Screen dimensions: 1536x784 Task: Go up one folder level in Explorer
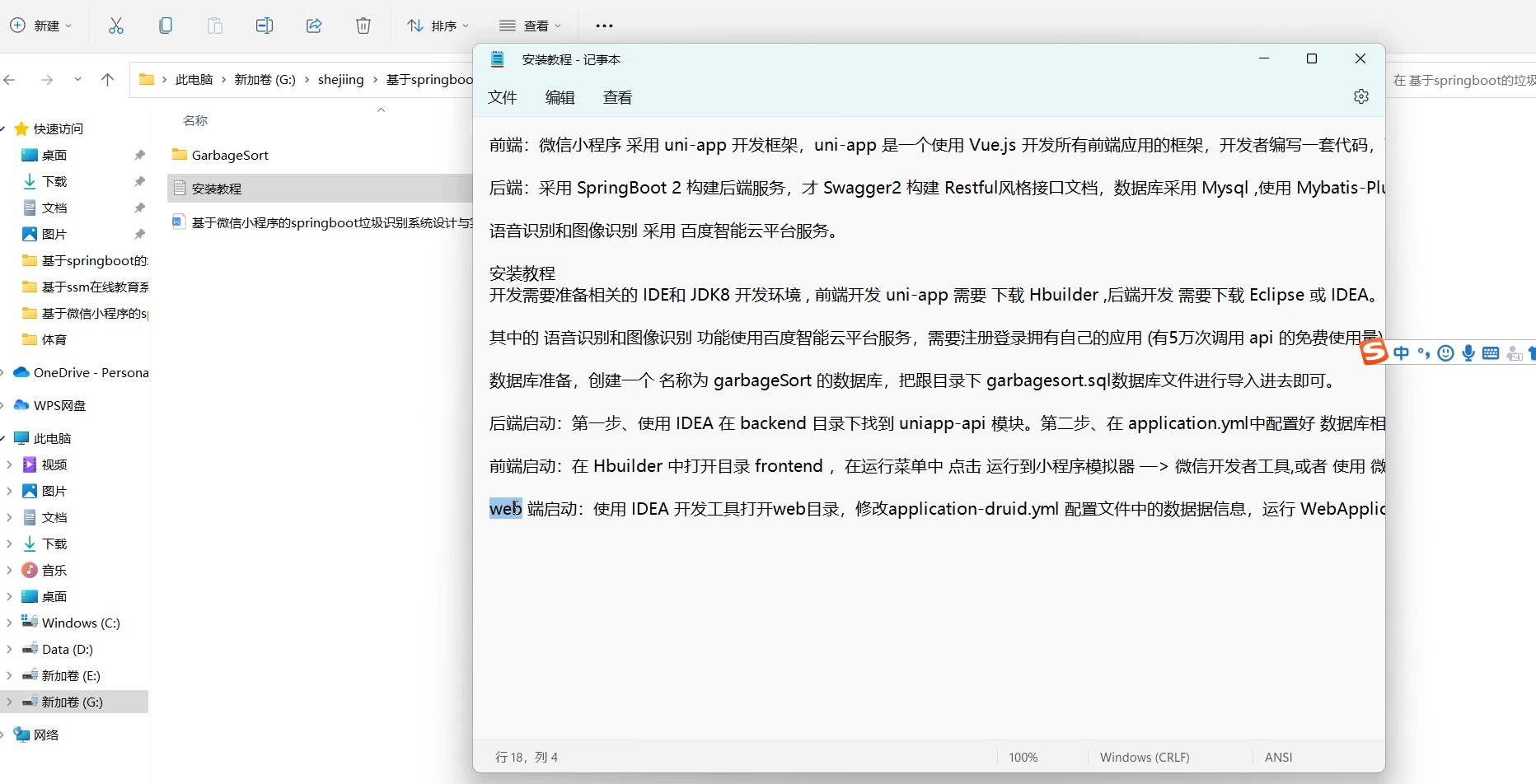click(107, 80)
